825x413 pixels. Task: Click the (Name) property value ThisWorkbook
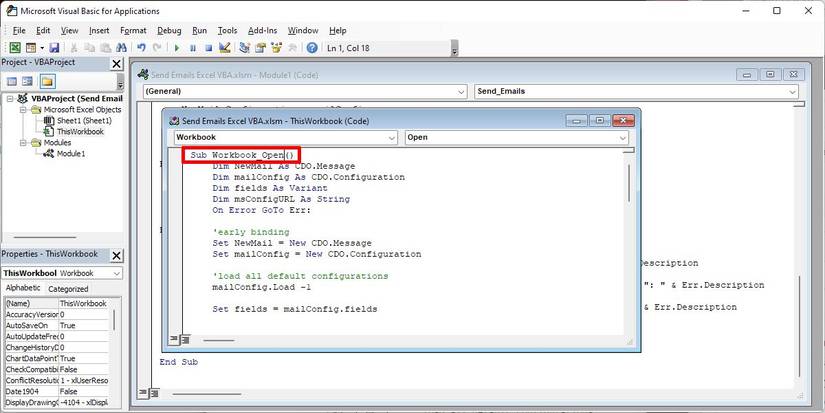83,304
